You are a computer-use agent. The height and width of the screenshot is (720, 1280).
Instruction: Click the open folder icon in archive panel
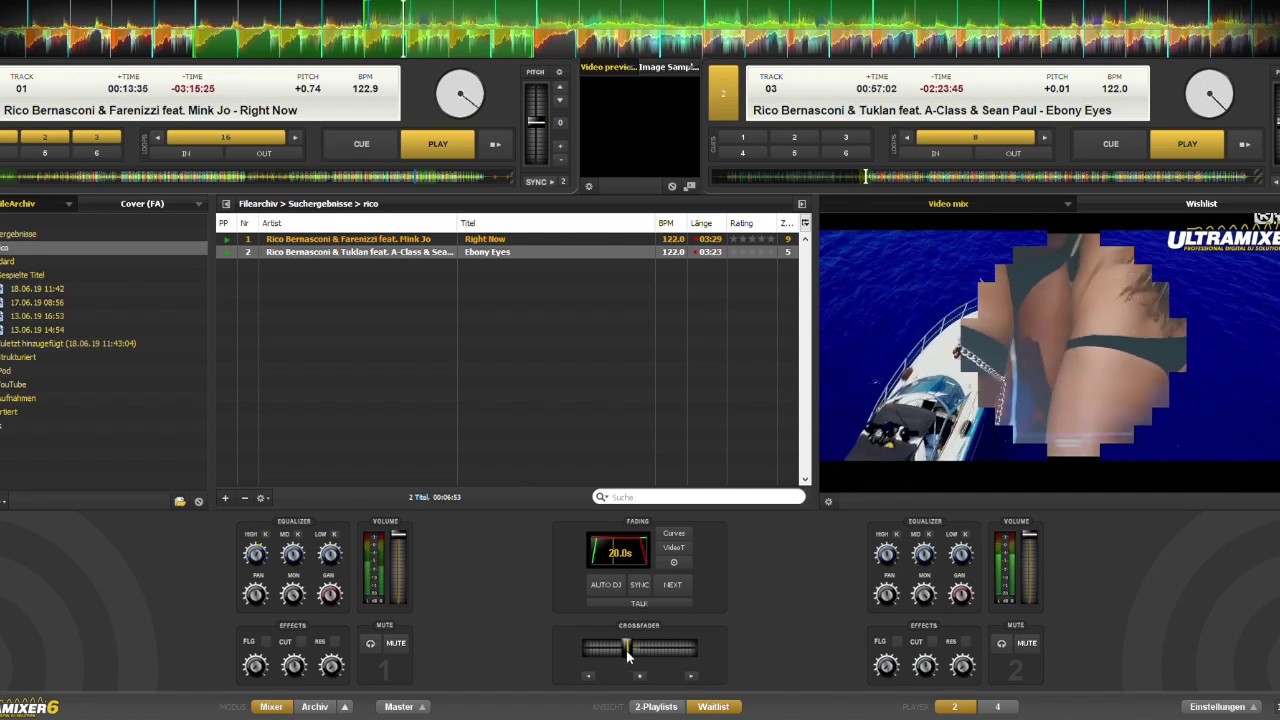[x=180, y=501]
